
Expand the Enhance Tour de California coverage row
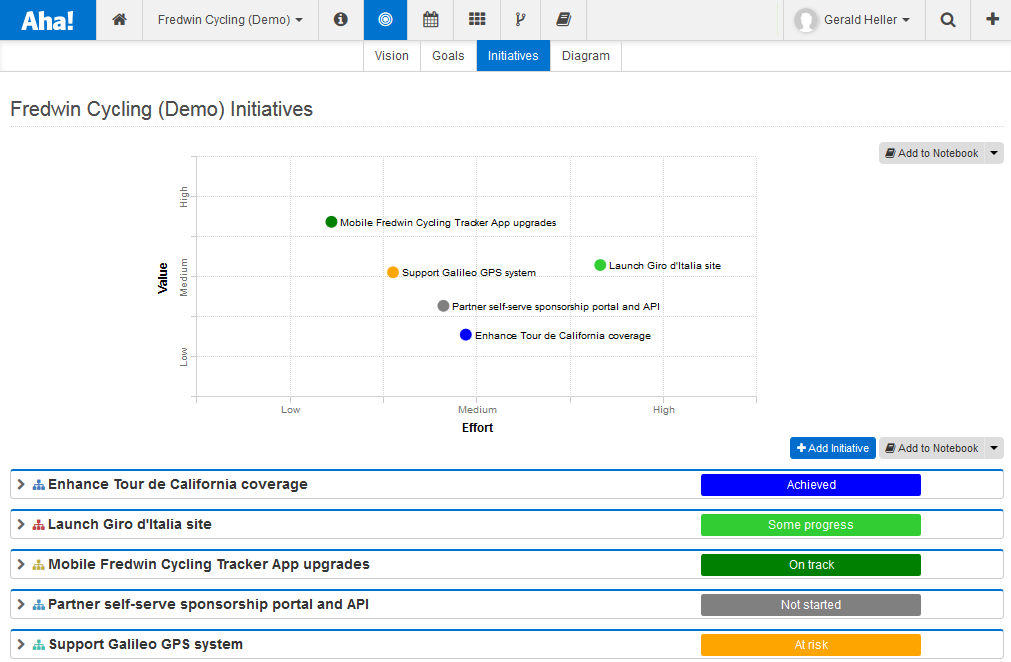pos(21,484)
